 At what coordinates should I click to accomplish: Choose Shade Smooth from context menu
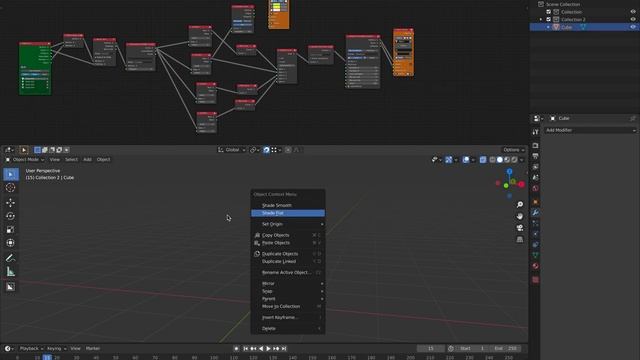point(288,205)
